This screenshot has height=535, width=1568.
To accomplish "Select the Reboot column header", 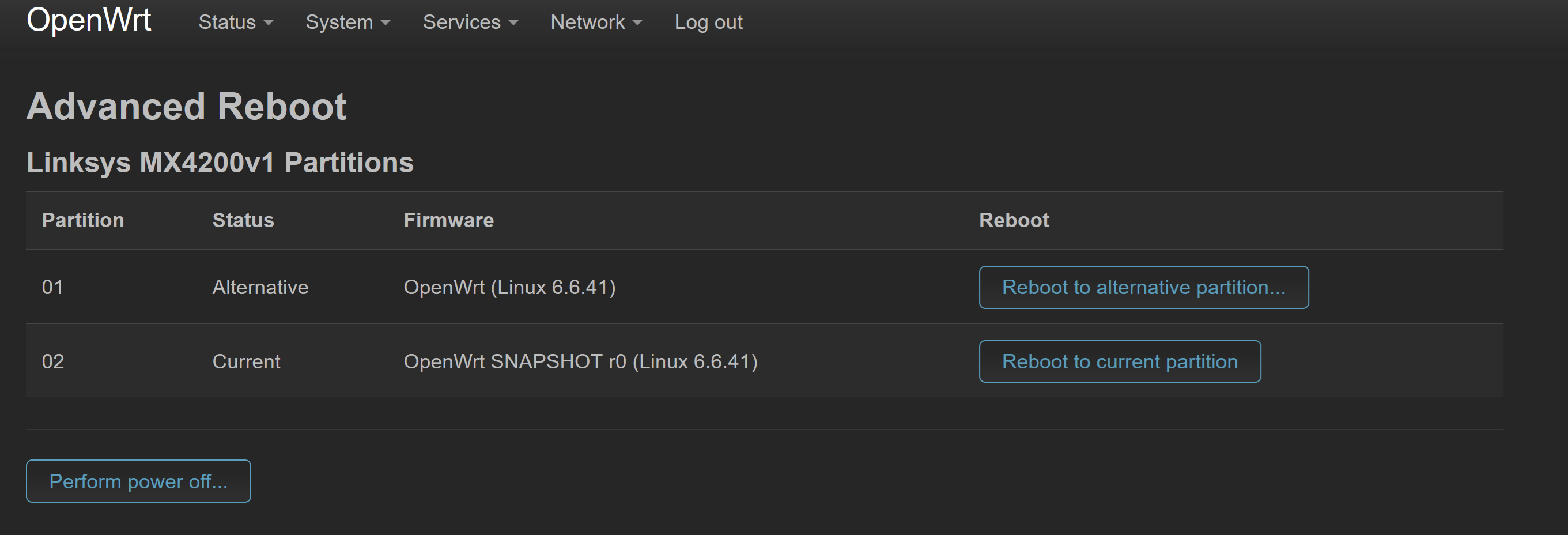I will (x=1014, y=220).
